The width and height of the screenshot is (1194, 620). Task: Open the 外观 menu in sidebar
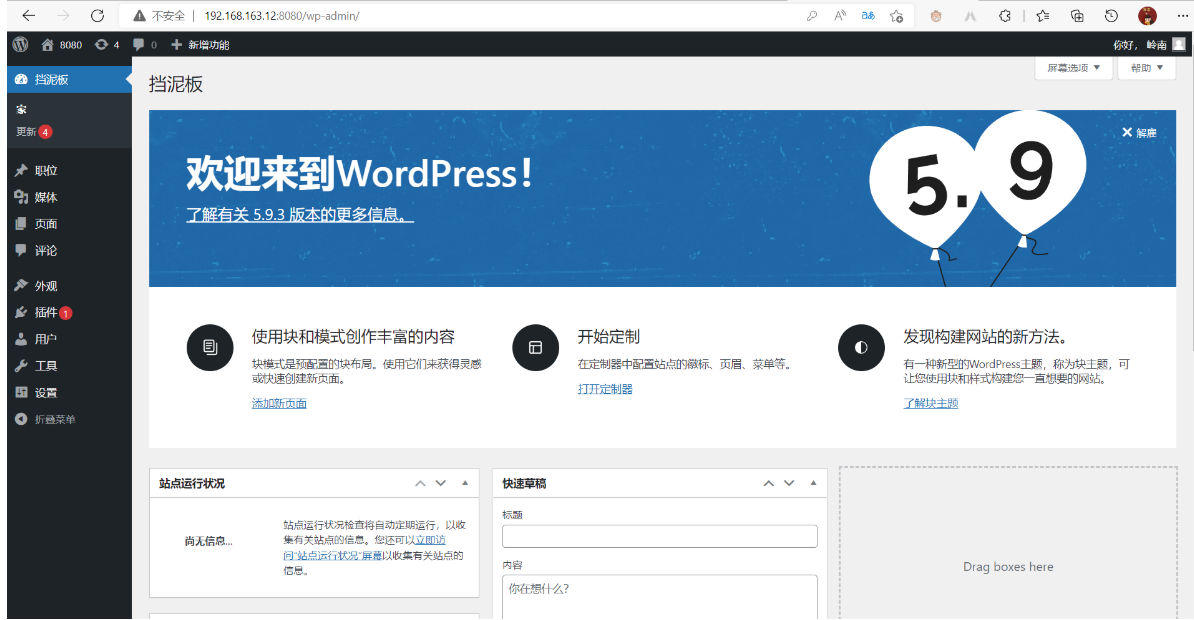46,286
